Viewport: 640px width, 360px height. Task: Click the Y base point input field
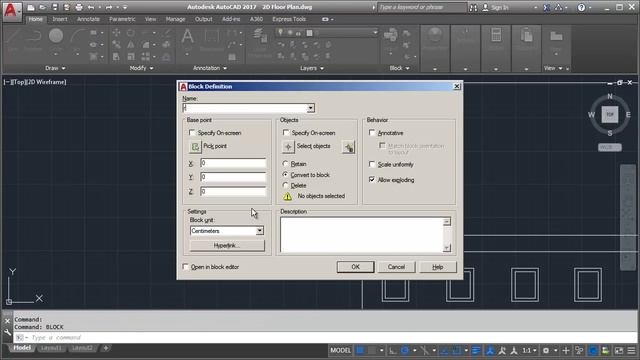tap(233, 177)
